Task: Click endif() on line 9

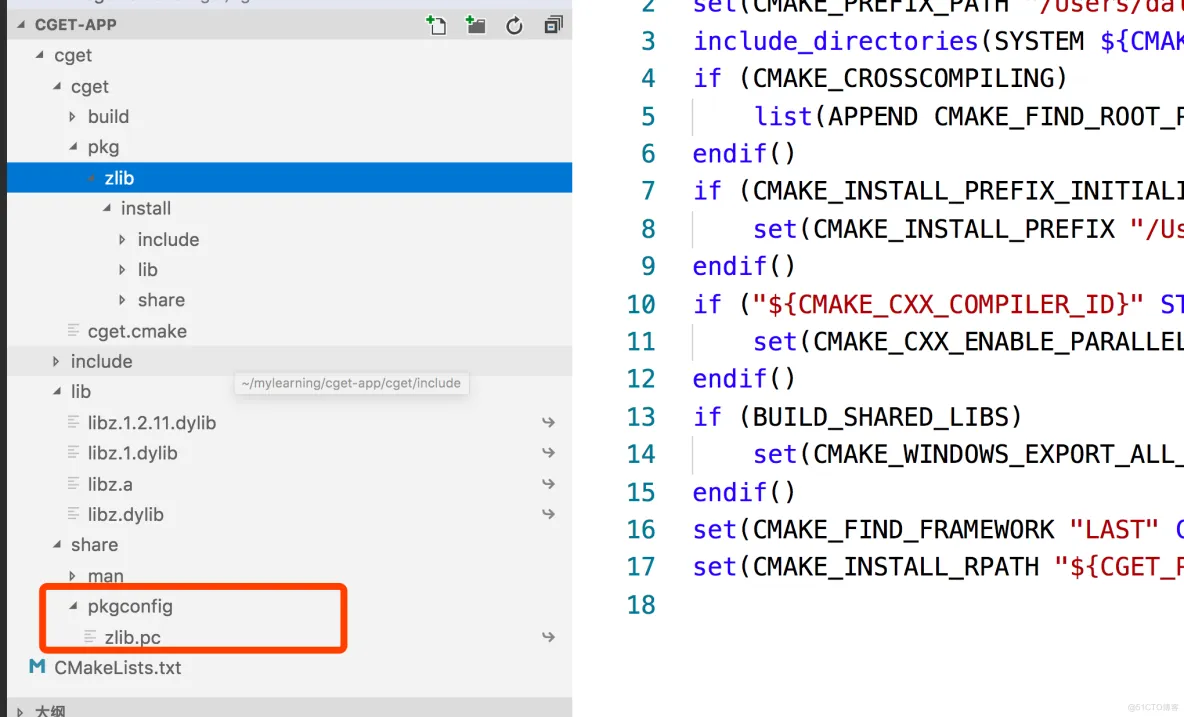Action: click(744, 266)
